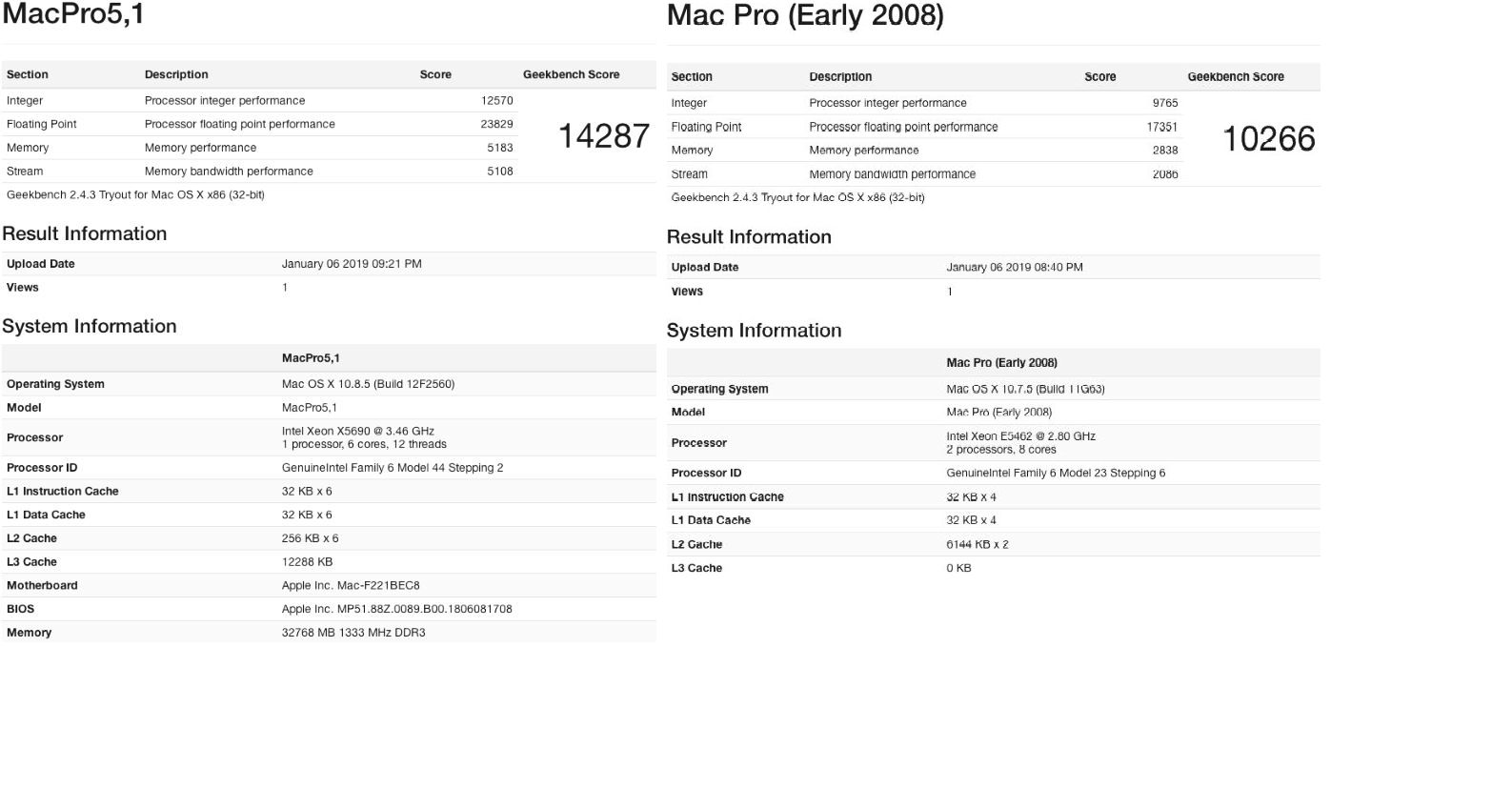Image resolution: width=1512 pixels, height=809 pixels.
Task: Select the Mac OS X 10.7.5 build value
Action: coord(1025,389)
